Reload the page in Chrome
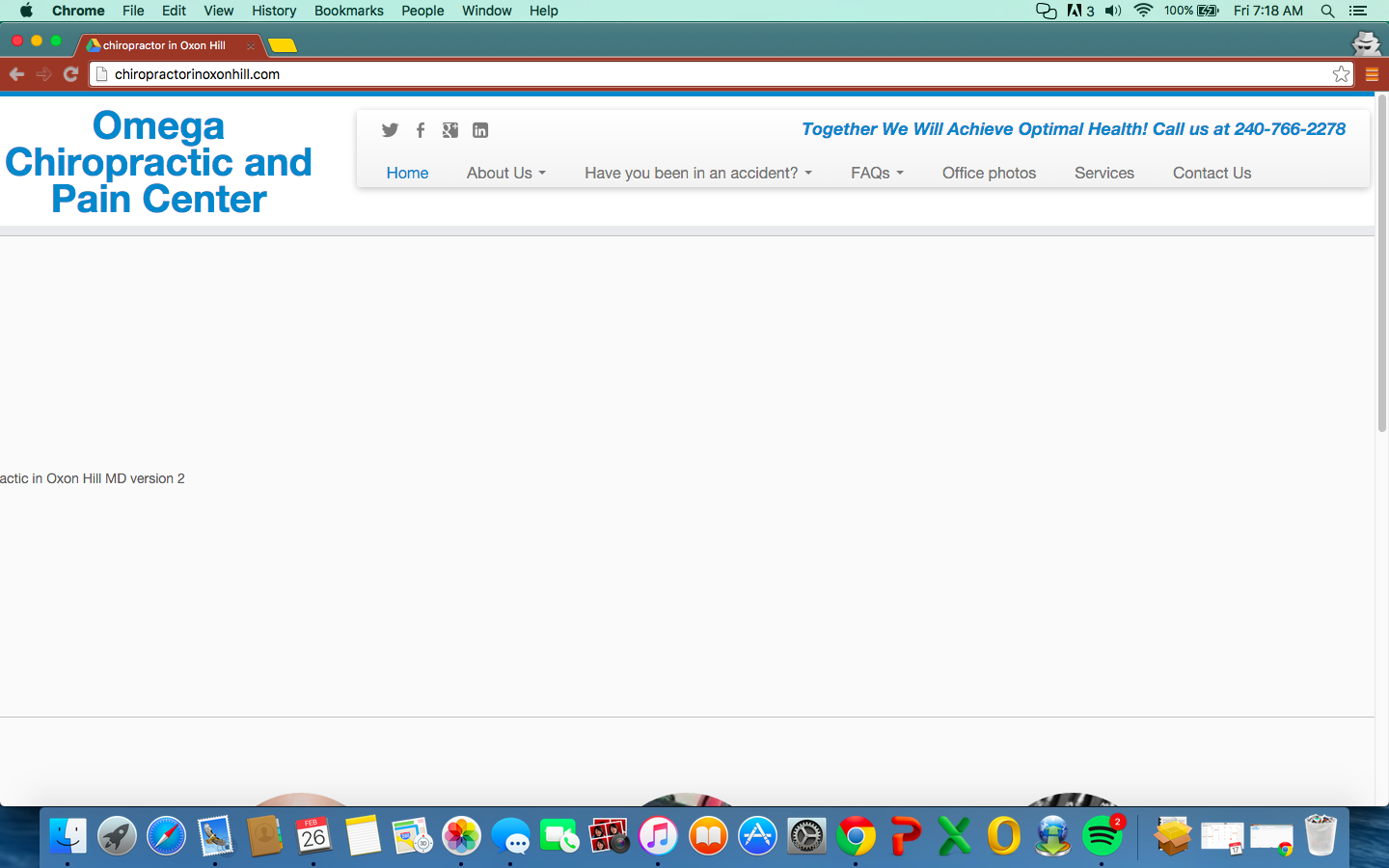 click(x=70, y=74)
